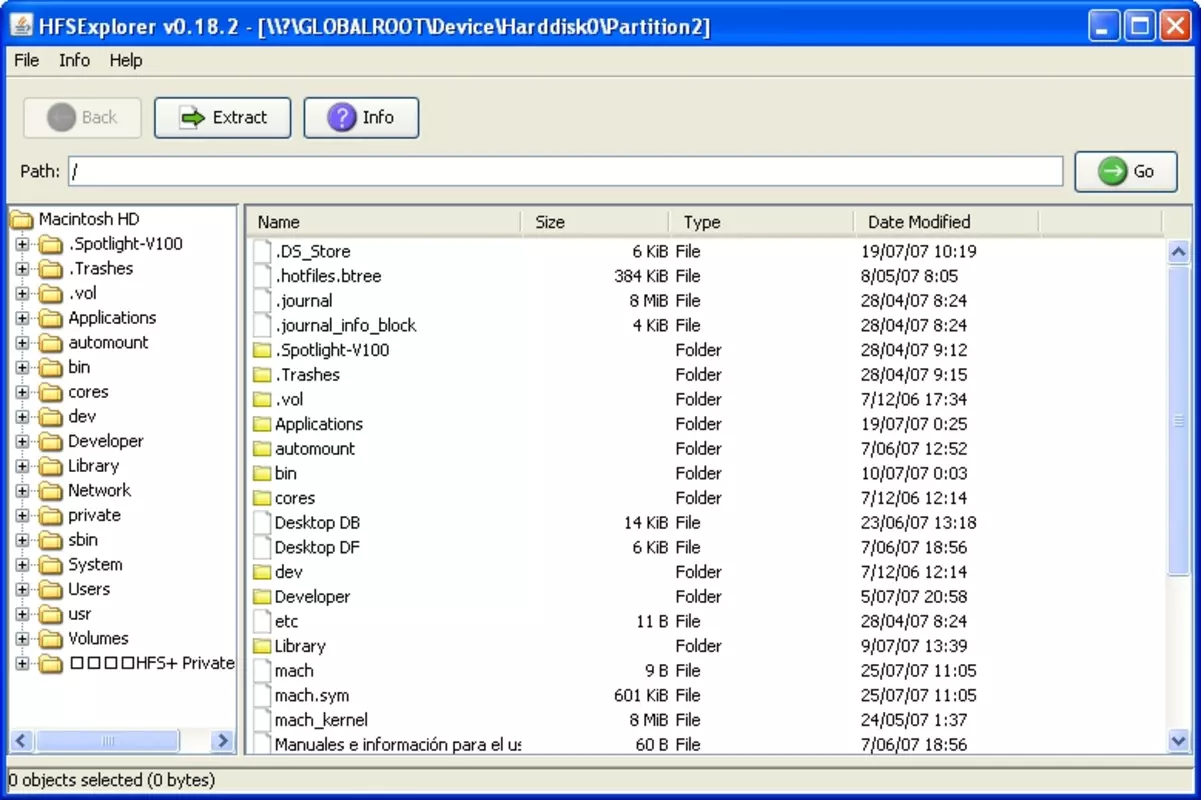Expand the Applications tree node
The height and width of the screenshot is (800, 1201).
[x=23, y=318]
